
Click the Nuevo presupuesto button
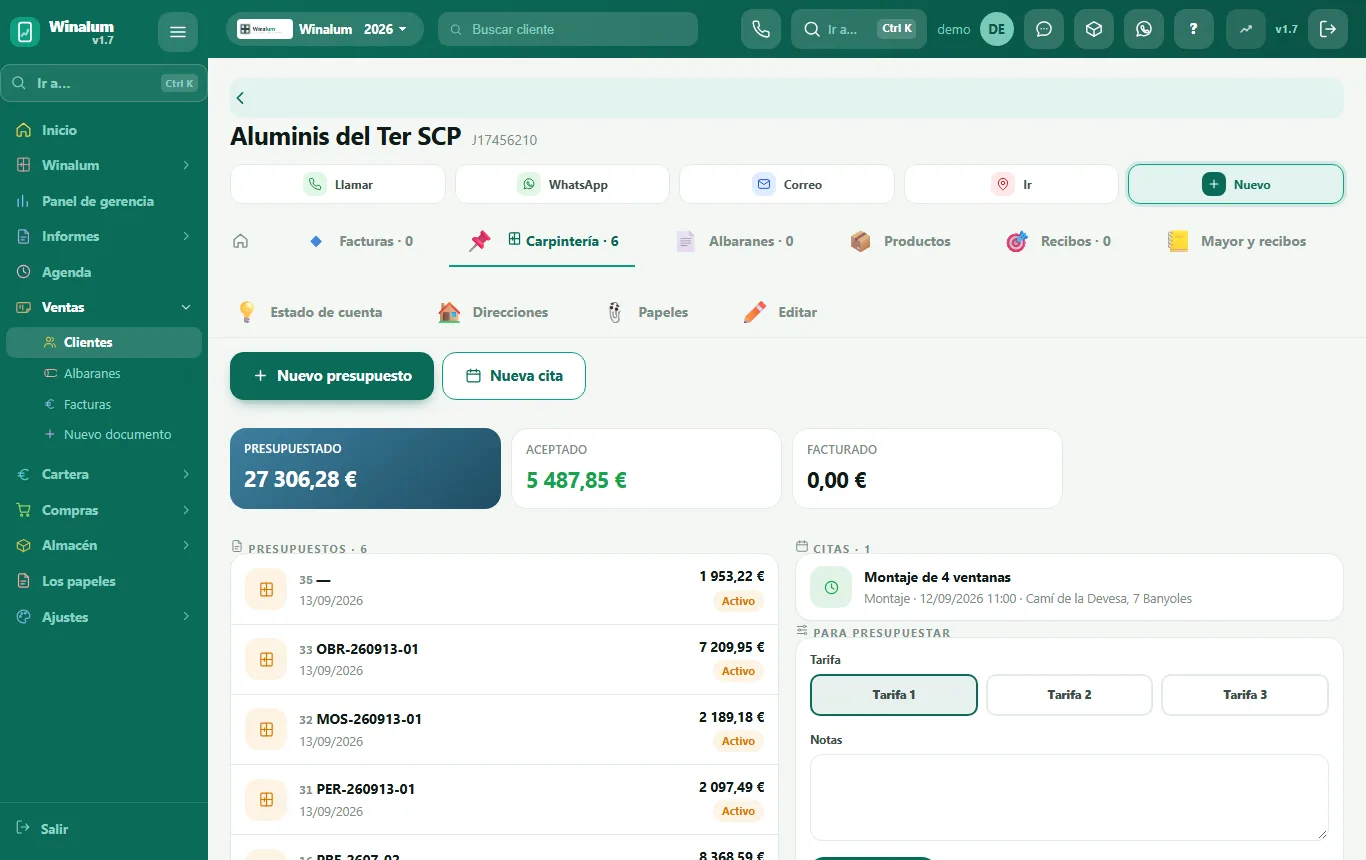pos(332,376)
